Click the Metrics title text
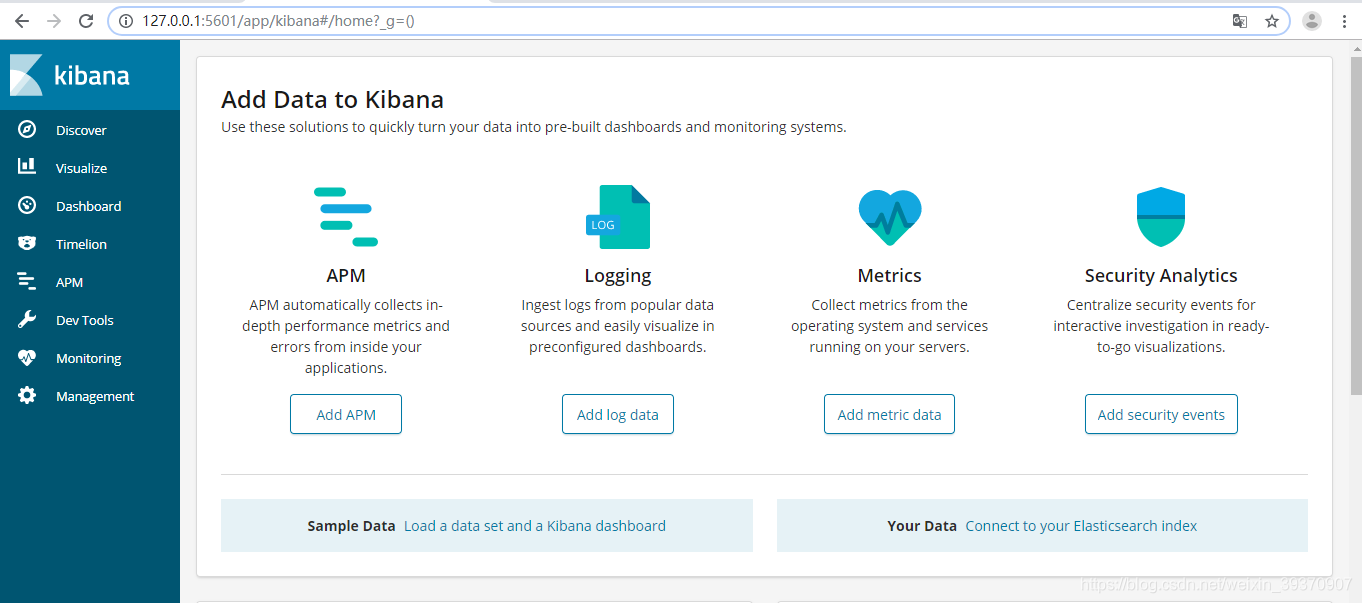The image size is (1362, 603). tap(890, 275)
